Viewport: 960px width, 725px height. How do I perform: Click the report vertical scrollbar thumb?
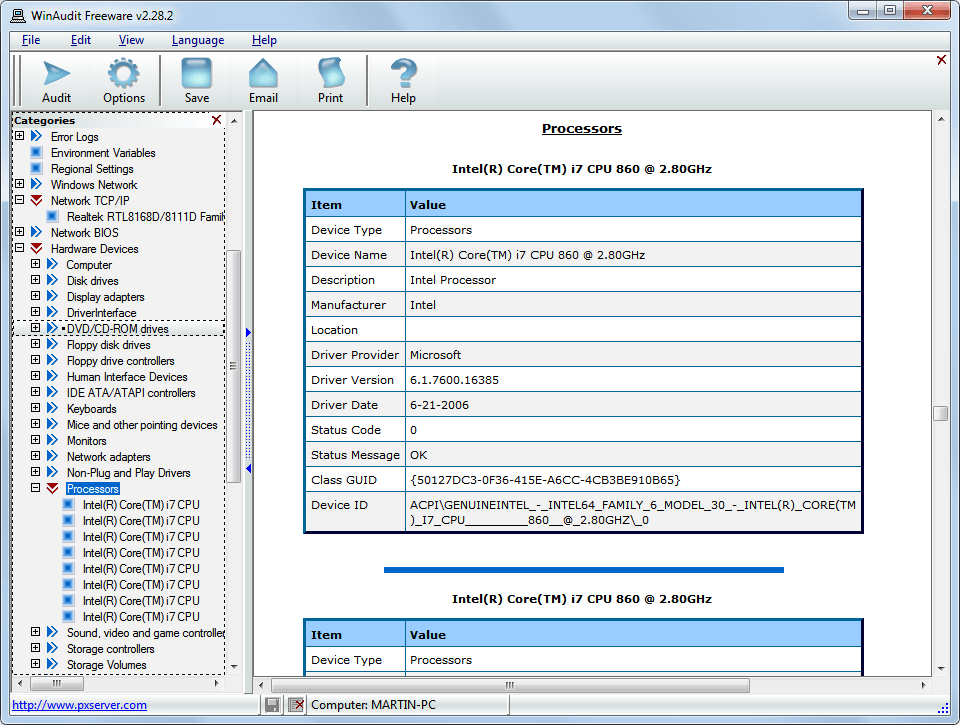941,414
